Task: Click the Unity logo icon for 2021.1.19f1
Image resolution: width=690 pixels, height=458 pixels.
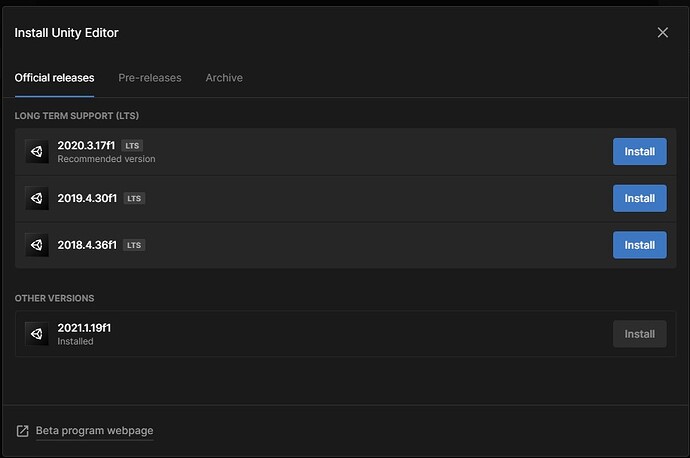Action: click(x=37, y=334)
